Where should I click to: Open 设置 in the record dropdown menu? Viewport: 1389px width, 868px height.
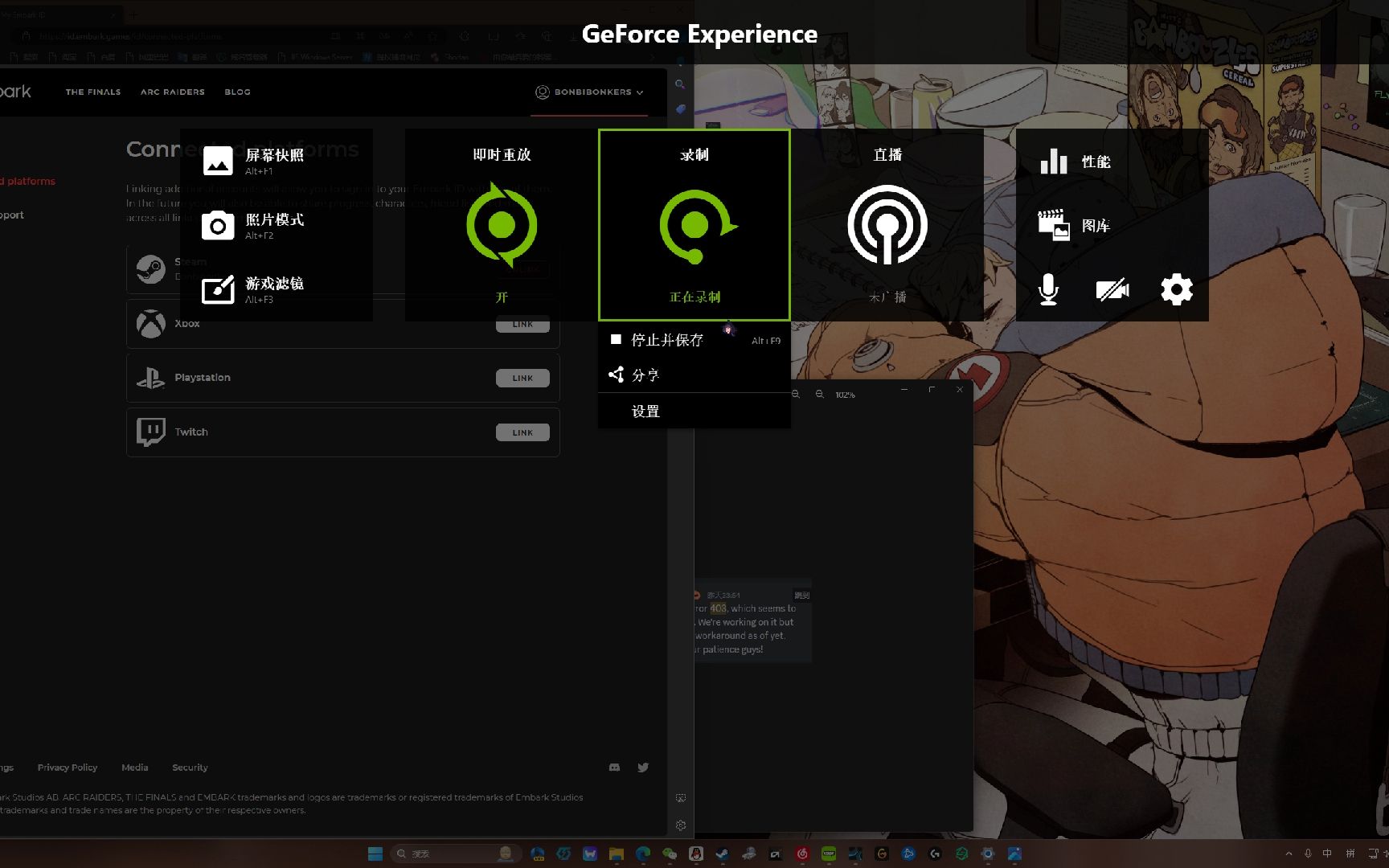[x=694, y=411]
